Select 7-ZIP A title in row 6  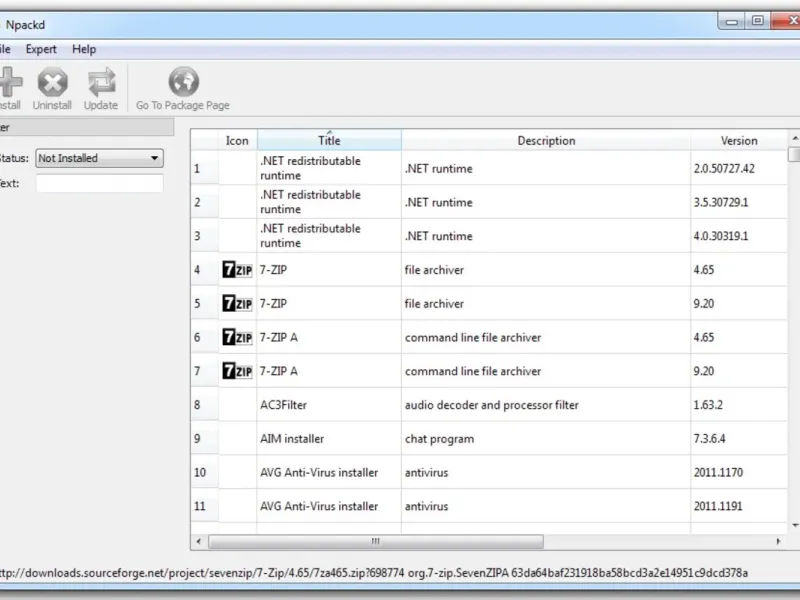[329, 337]
